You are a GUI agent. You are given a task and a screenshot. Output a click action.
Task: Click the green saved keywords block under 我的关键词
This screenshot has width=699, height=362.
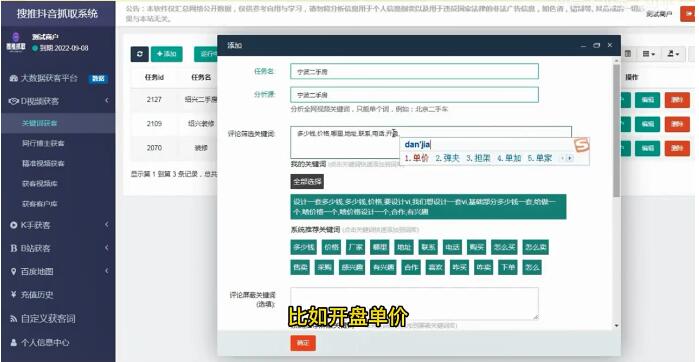tap(428, 207)
